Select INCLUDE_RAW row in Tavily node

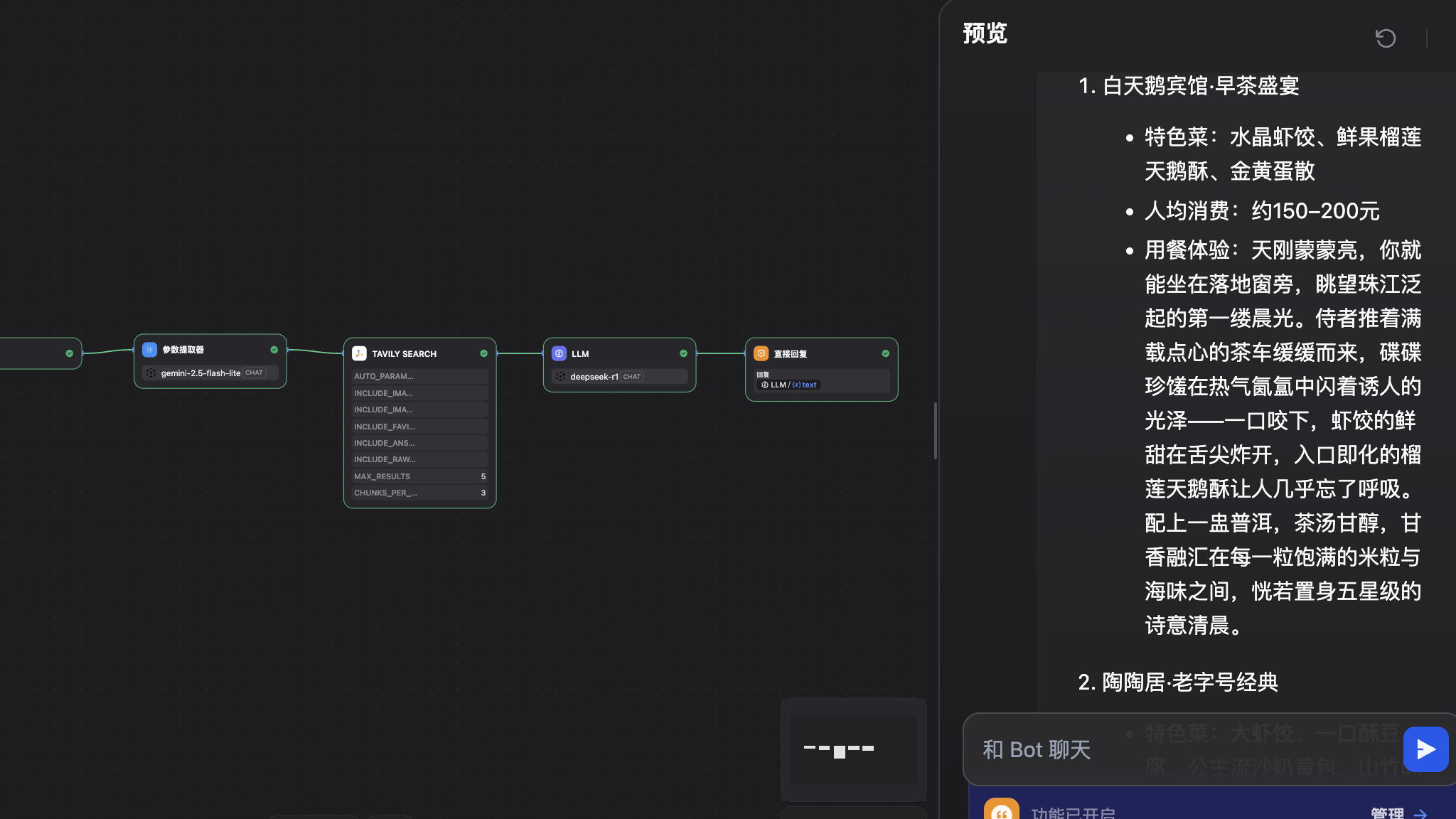(x=419, y=459)
